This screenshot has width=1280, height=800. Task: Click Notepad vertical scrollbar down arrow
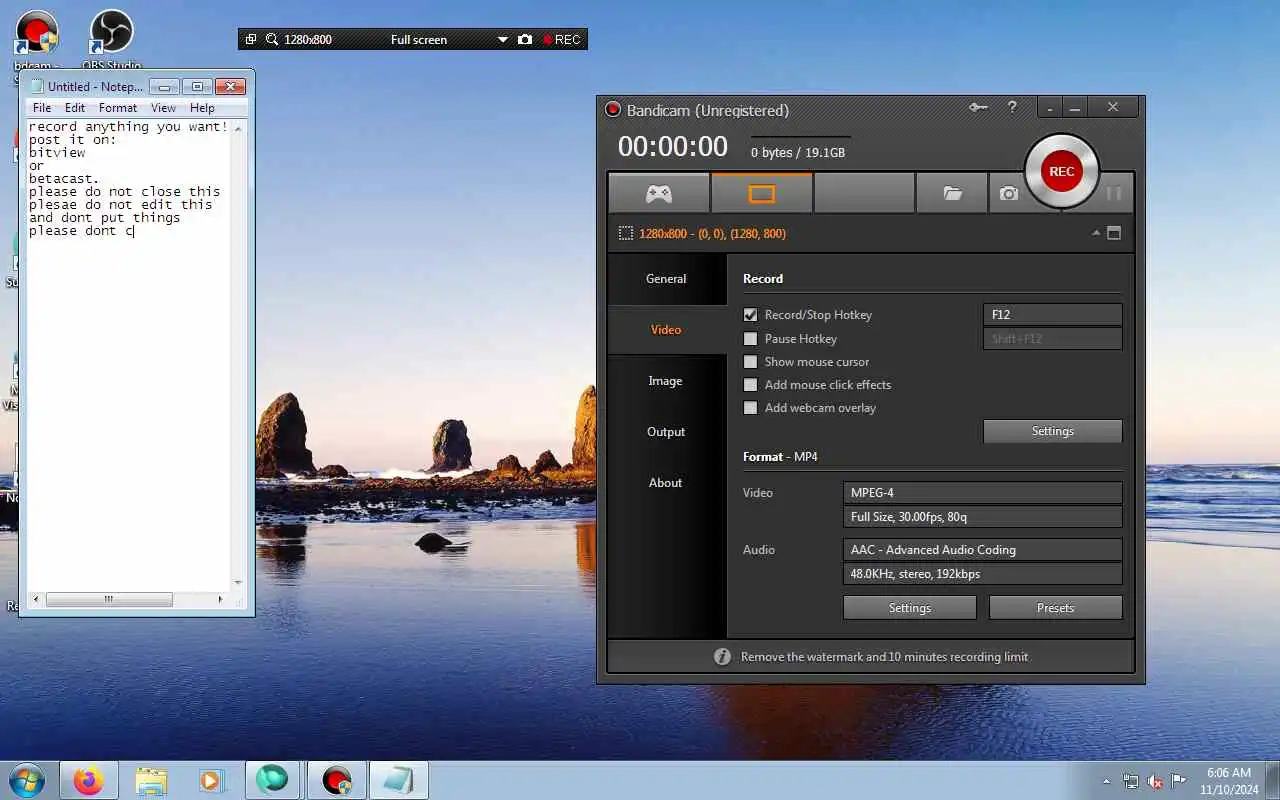[x=238, y=582]
